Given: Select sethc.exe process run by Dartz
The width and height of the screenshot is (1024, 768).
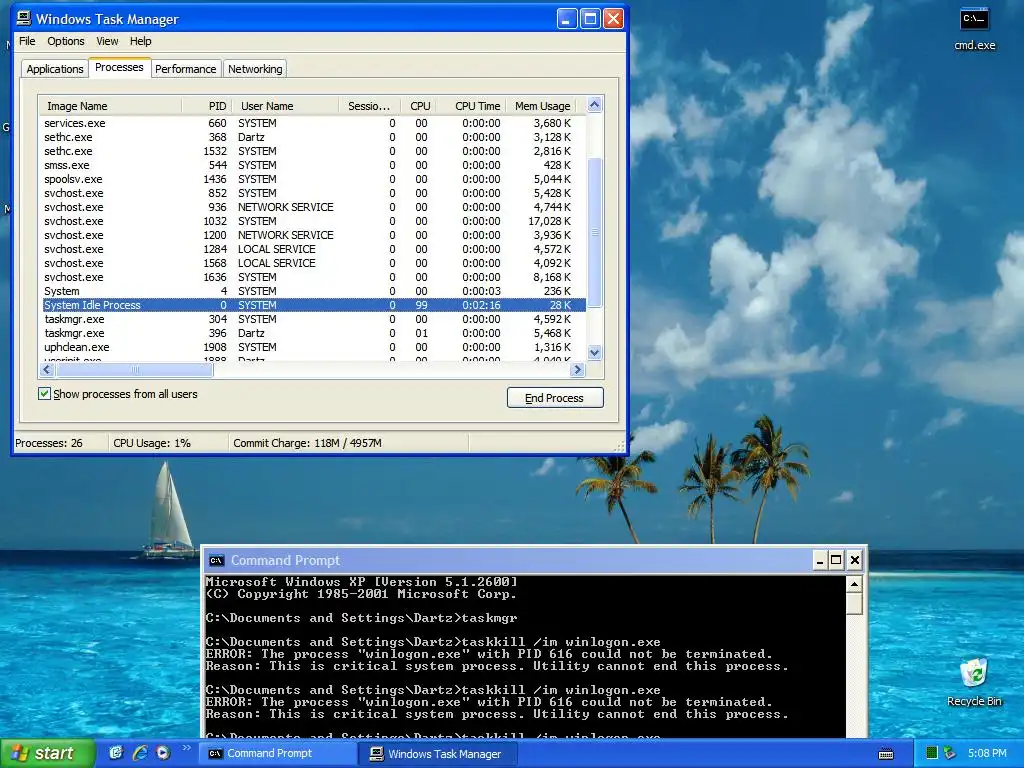Looking at the screenshot, I should click(x=312, y=137).
